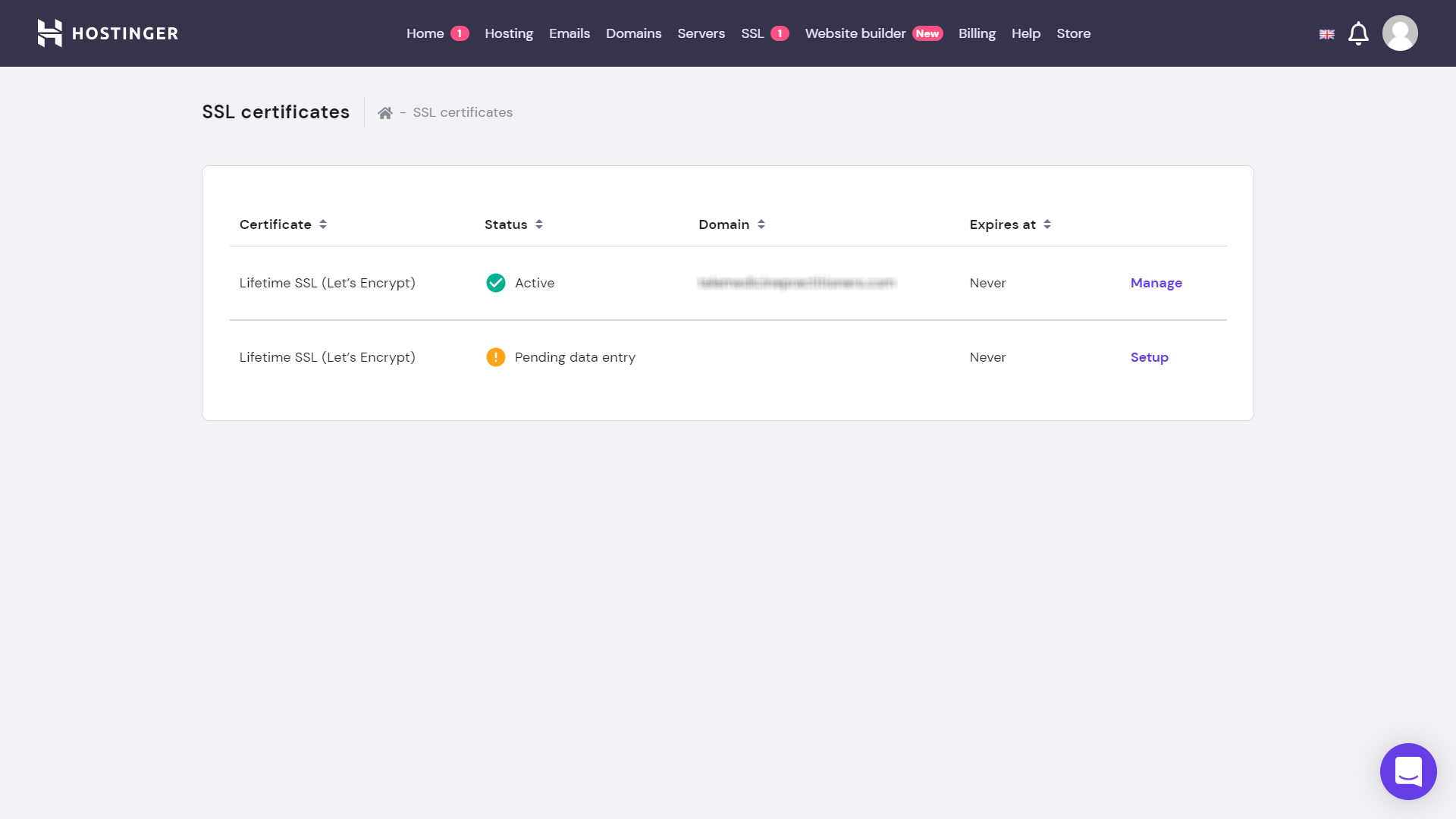This screenshot has width=1456, height=819.
Task: Go to Domains in navigation
Action: click(633, 33)
